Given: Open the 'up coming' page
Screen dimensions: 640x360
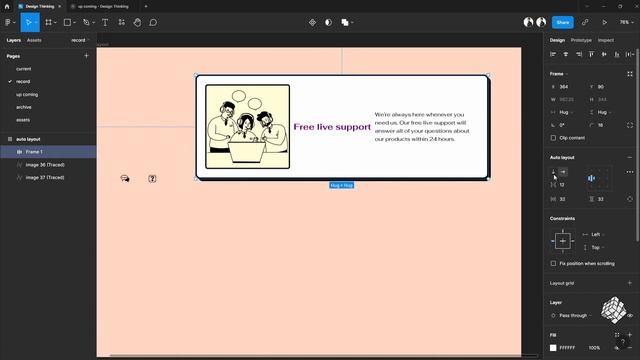Looking at the screenshot, I should pyautogui.click(x=27, y=94).
